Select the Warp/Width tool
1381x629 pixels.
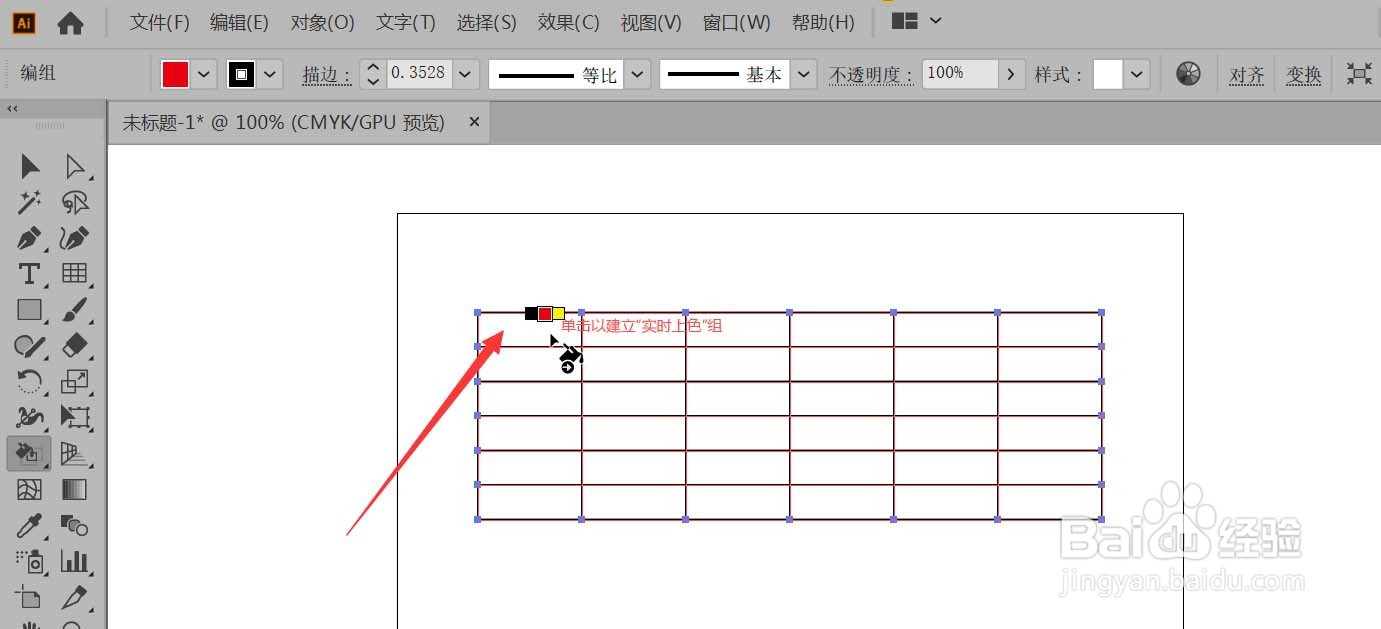30,417
